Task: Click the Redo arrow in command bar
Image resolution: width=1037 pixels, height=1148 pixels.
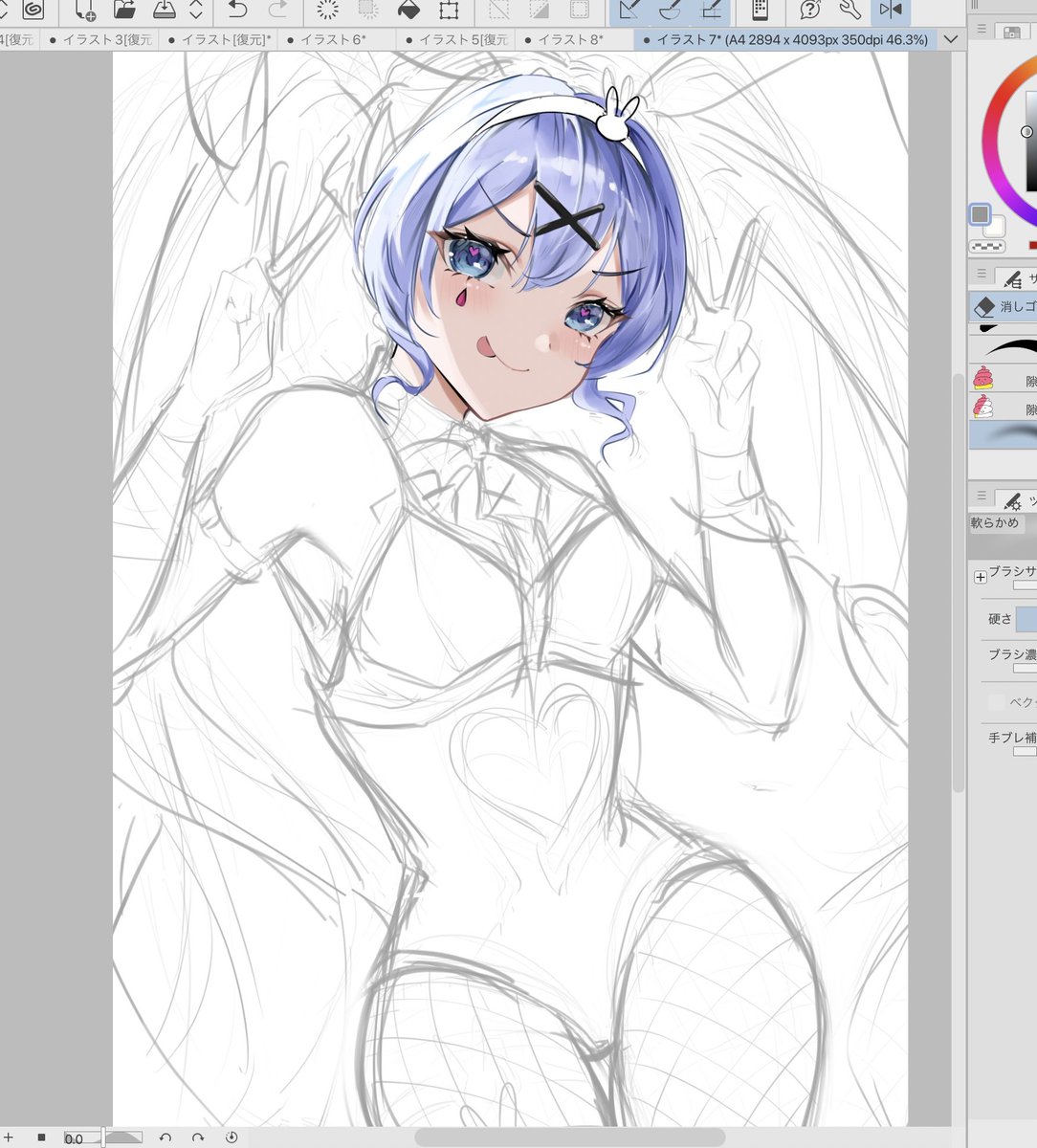Action: click(x=278, y=11)
